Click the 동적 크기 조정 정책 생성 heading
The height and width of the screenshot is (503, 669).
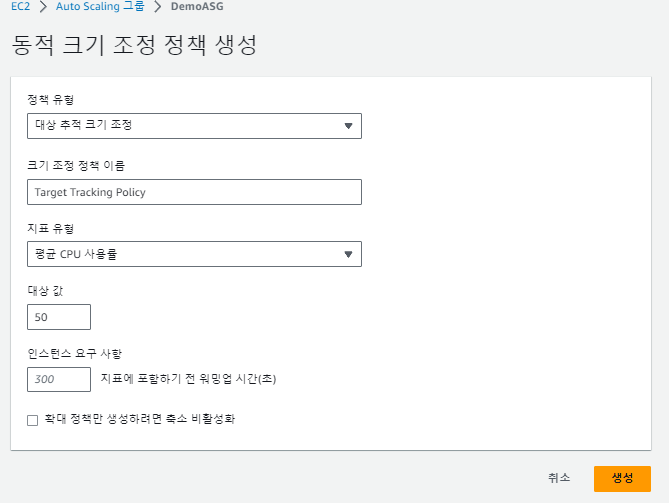pyautogui.click(x=134, y=45)
